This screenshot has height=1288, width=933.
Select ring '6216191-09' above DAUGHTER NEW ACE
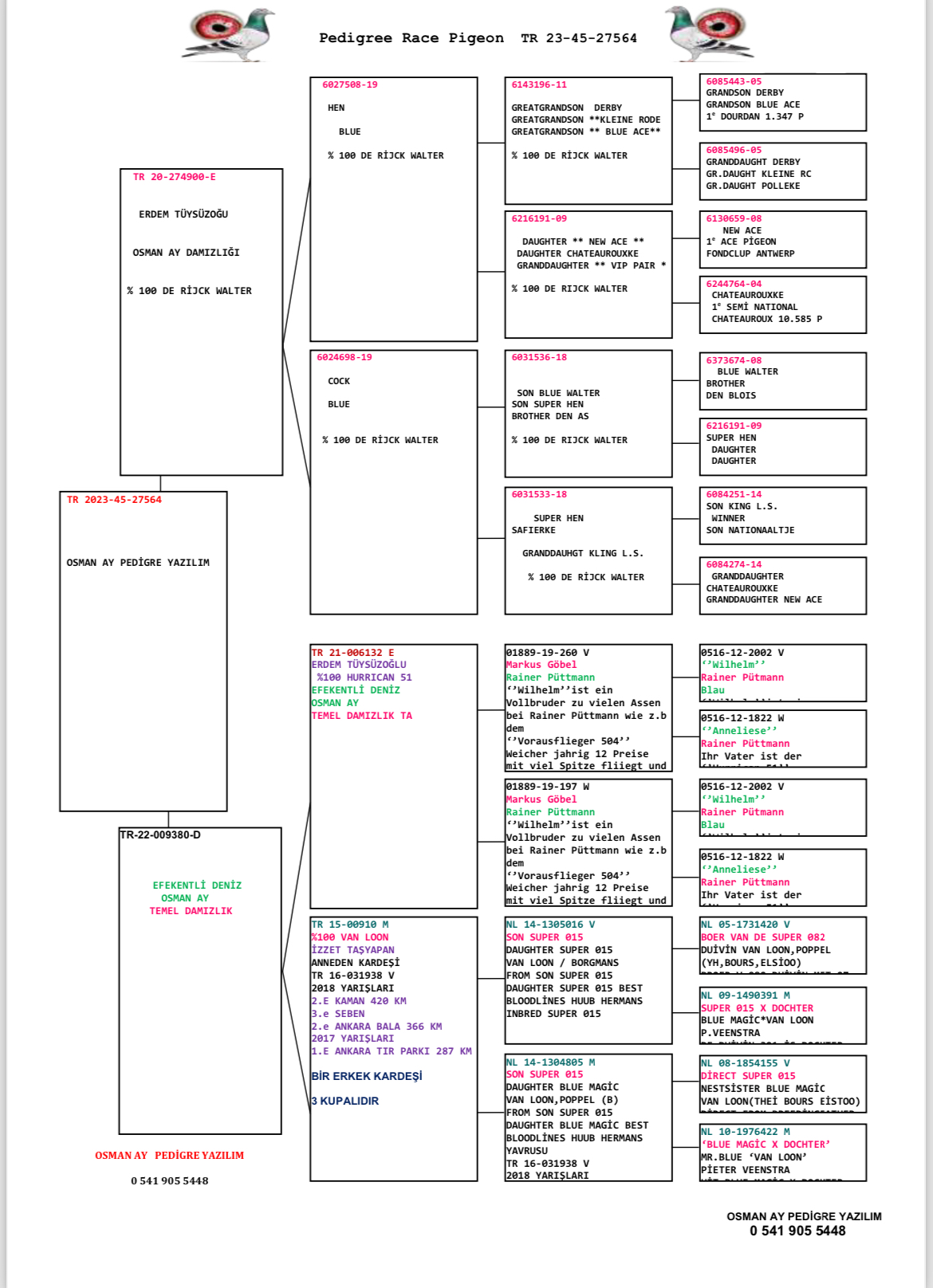click(539, 218)
